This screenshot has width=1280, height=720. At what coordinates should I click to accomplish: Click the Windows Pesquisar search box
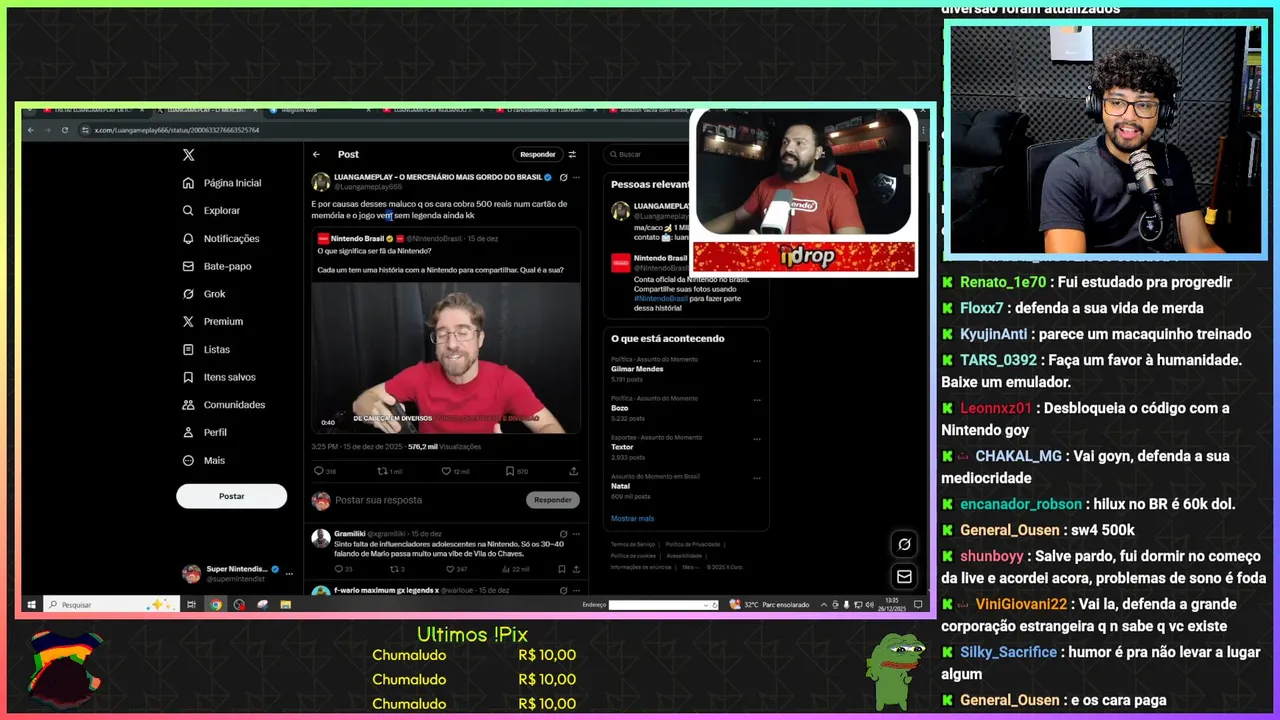point(110,604)
